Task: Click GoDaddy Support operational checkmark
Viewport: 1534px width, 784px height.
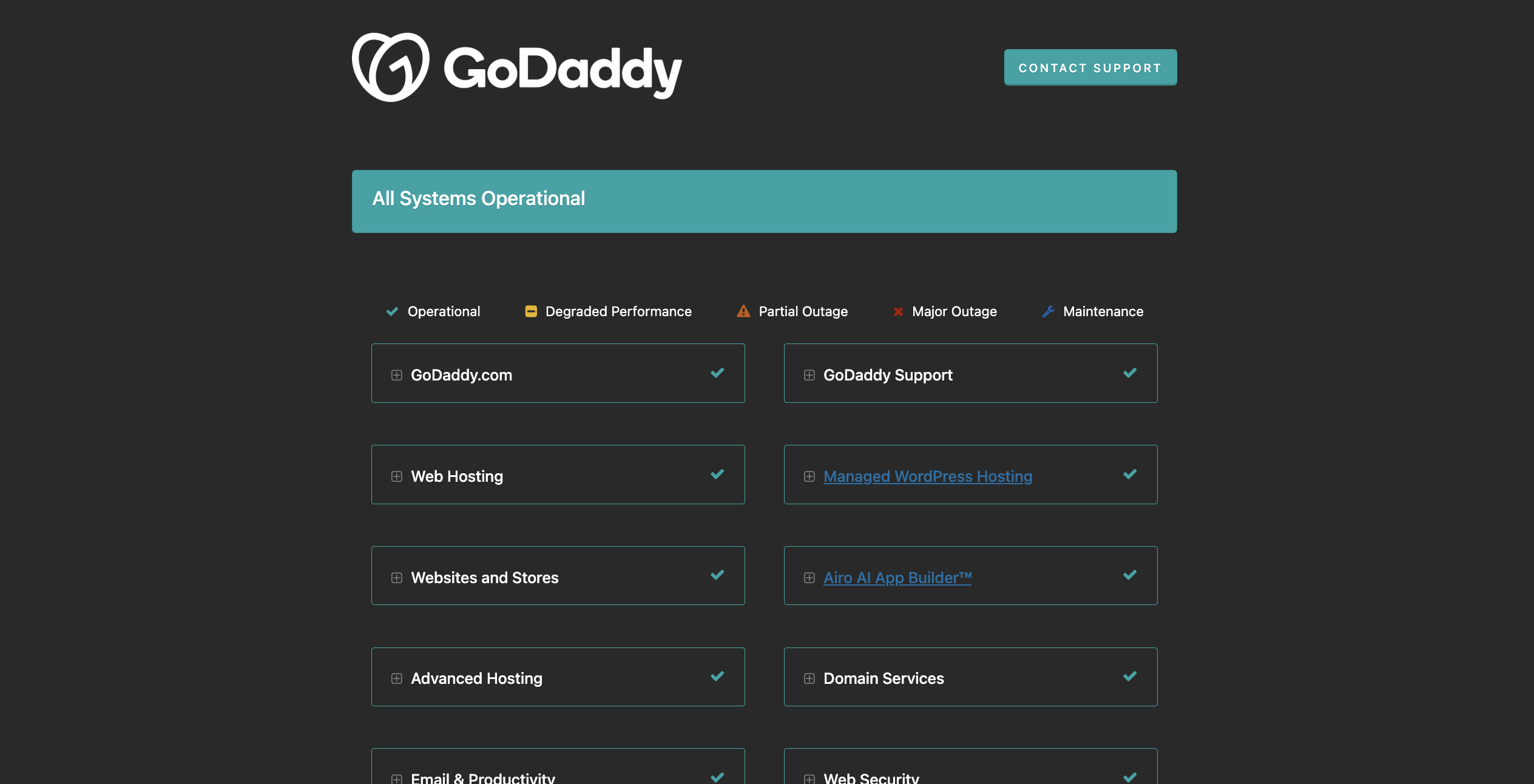Action: [1130, 373]
